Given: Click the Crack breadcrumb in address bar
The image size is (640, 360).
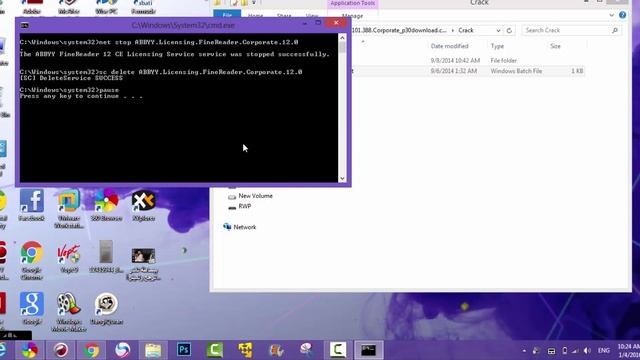Looking at the screenshot, I should pyautogui.click(x=466, y=30).
